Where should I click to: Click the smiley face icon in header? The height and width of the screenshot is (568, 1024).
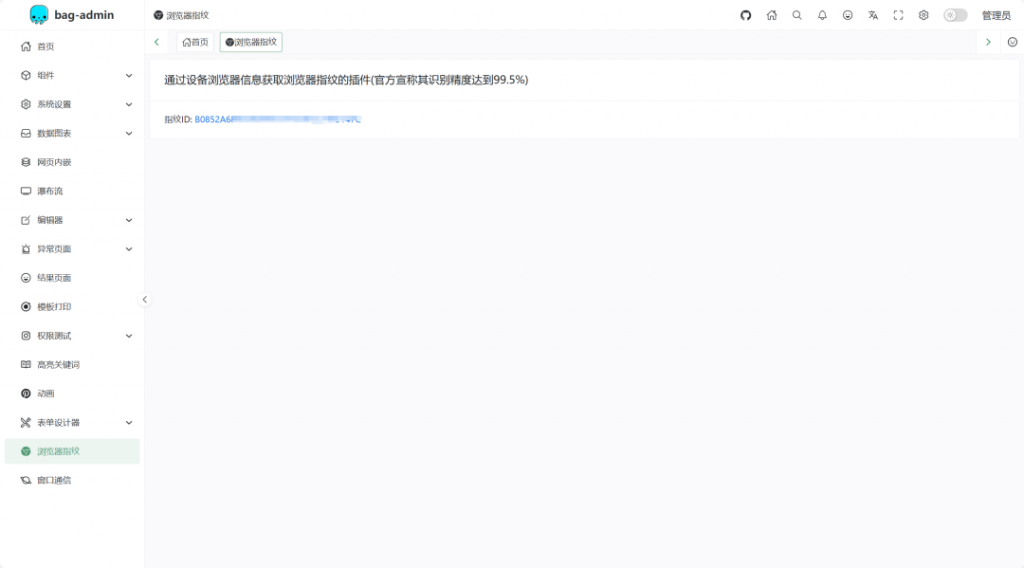pos(847,15)
